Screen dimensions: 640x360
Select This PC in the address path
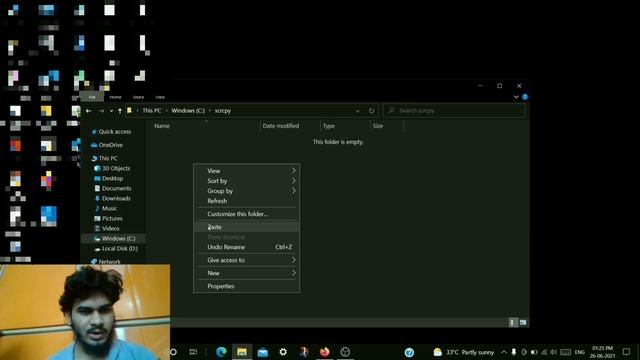(x=152, y=111)
